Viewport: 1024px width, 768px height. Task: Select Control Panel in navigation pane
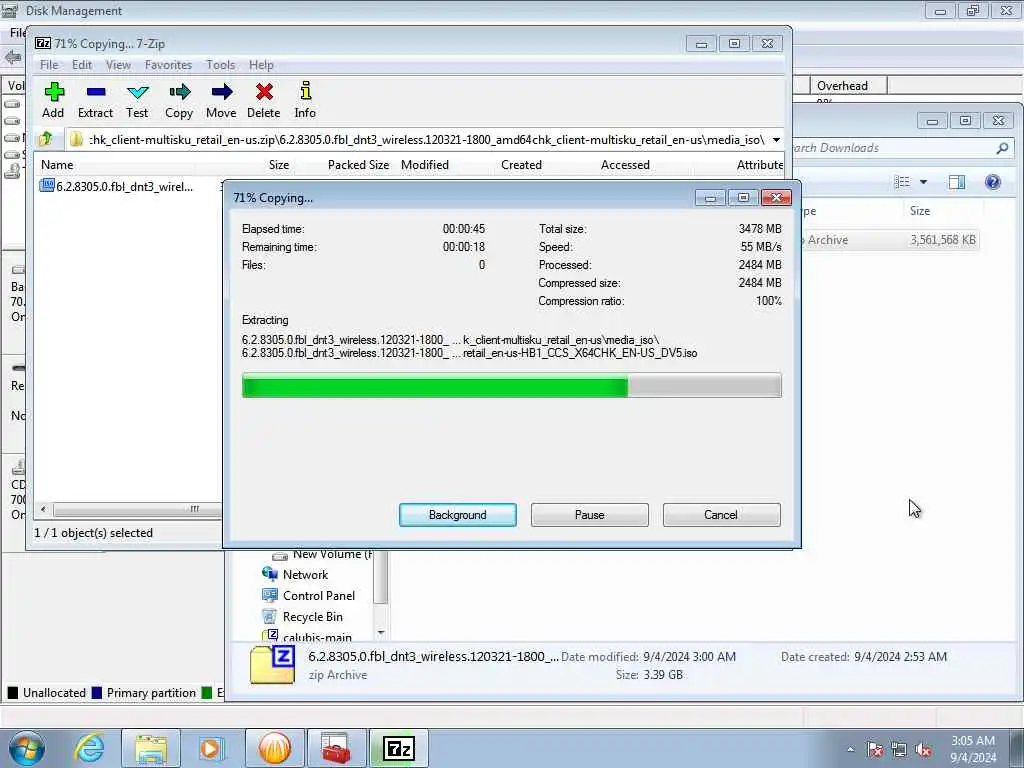coord(319,596)
